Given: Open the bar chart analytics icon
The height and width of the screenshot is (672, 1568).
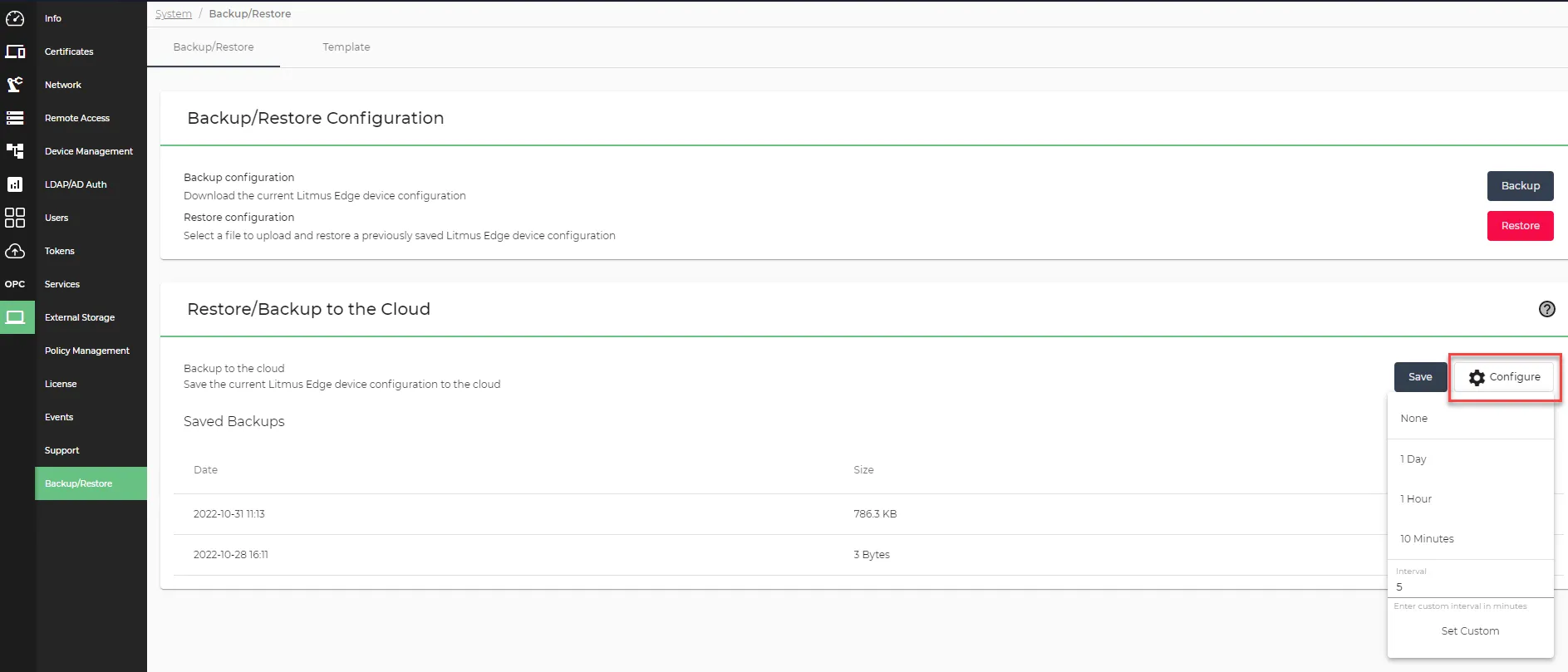Looking at the screenshot, I should 15,184.
